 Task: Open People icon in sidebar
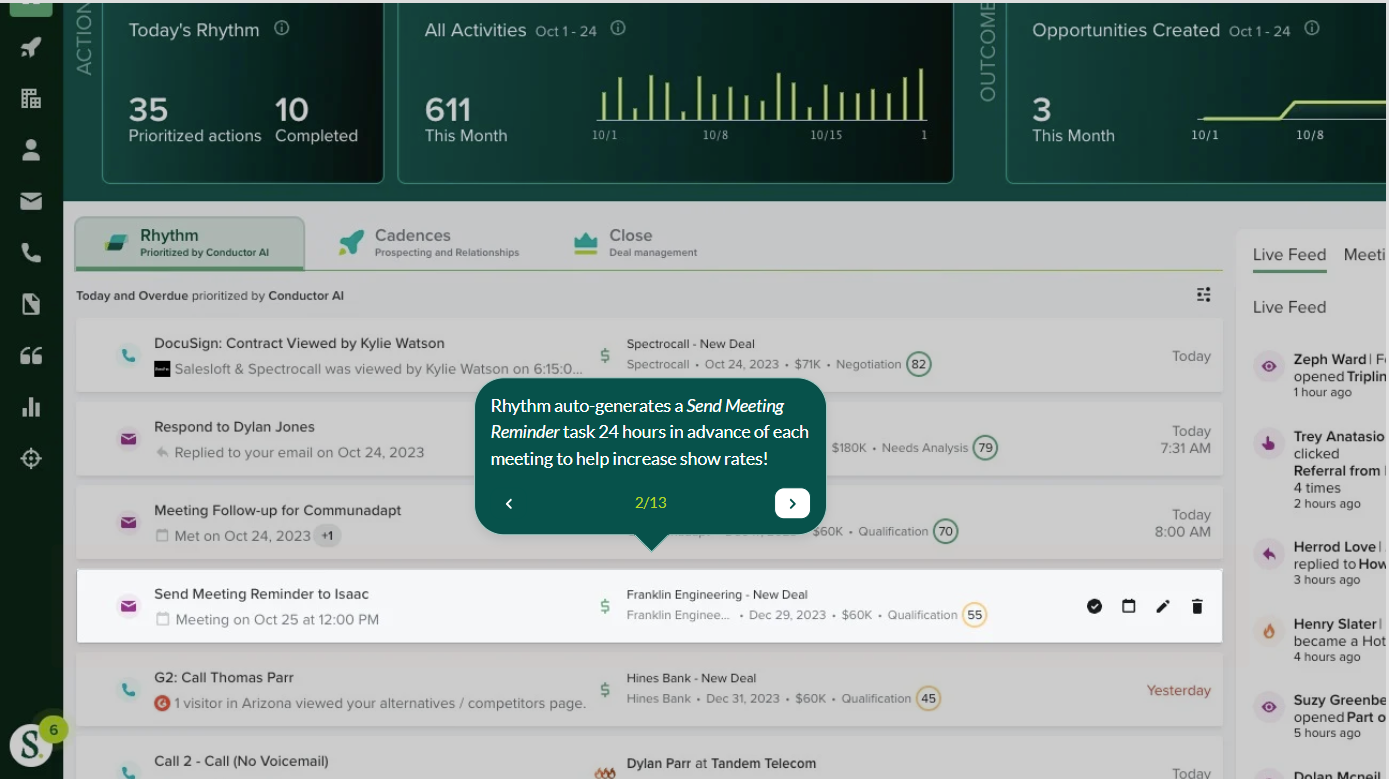pos(31,150)
